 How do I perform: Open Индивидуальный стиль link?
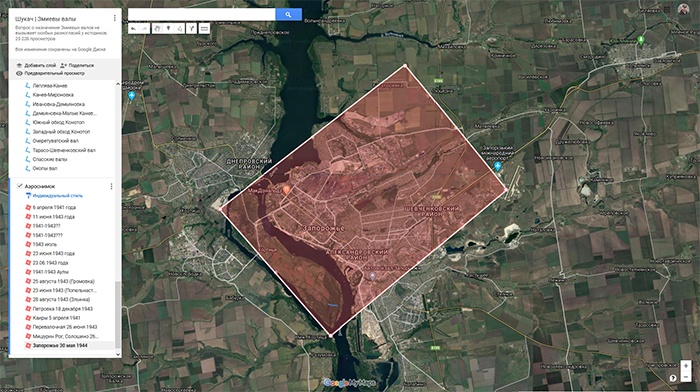pos(58,196)
